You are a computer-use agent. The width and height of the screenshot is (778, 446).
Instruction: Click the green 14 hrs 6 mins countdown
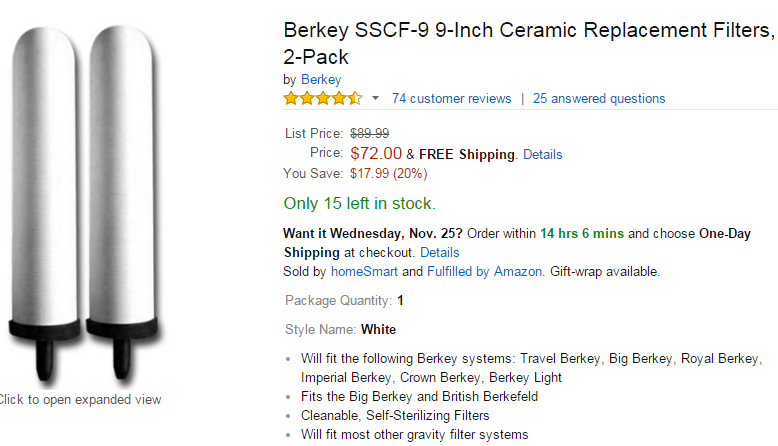(x=582, y=233)
